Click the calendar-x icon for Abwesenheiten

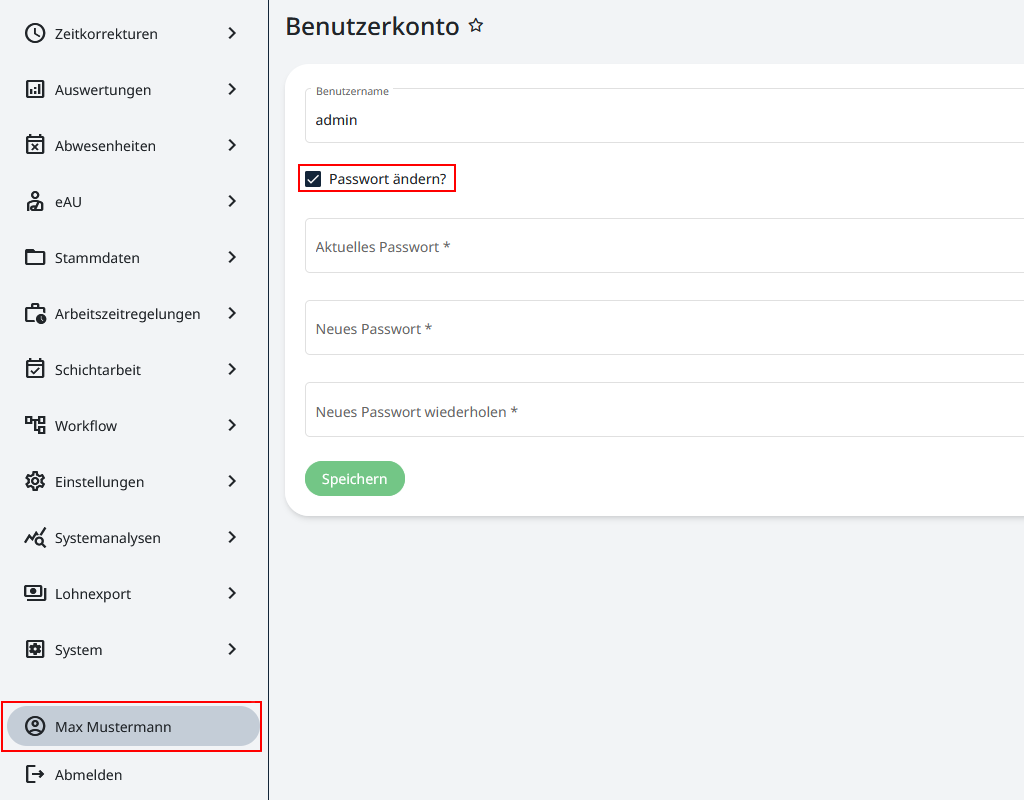pyautogui.click(x=35, y=145)
